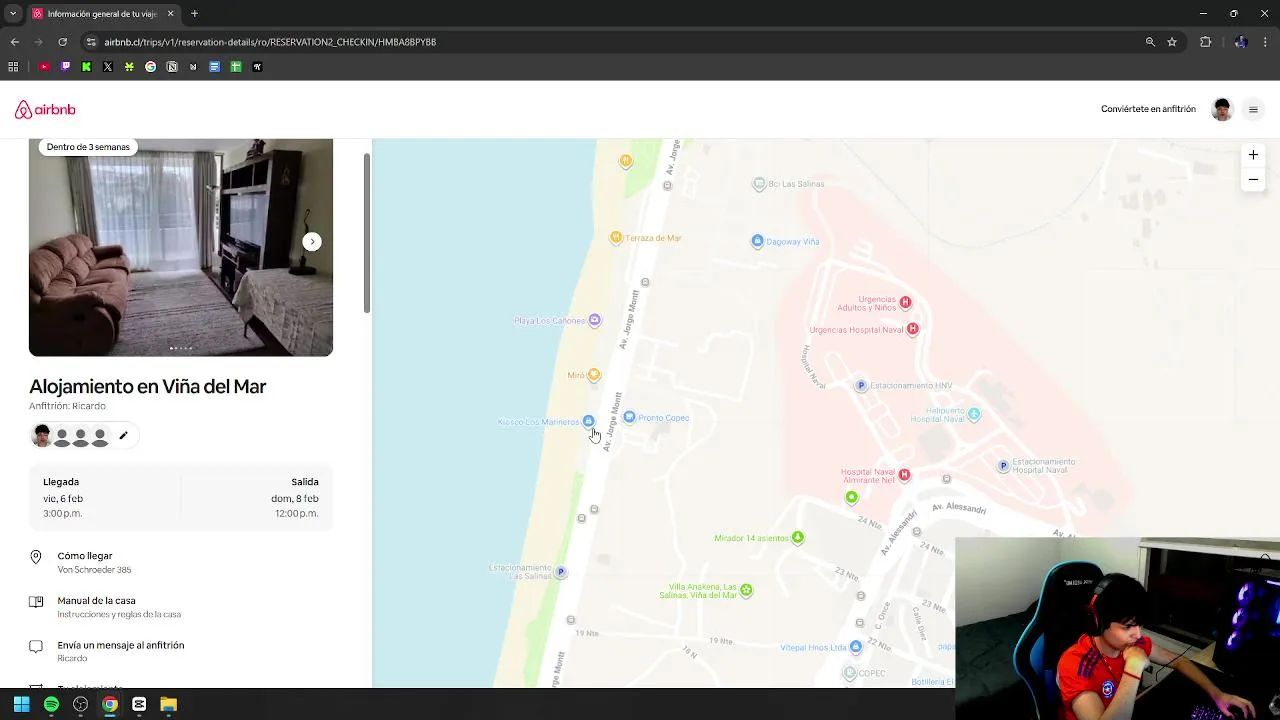The height and width of the screenshot is (720, 1280).
Task: Open OBS Studio from the taskbar
Action: (x=80, y=704)
